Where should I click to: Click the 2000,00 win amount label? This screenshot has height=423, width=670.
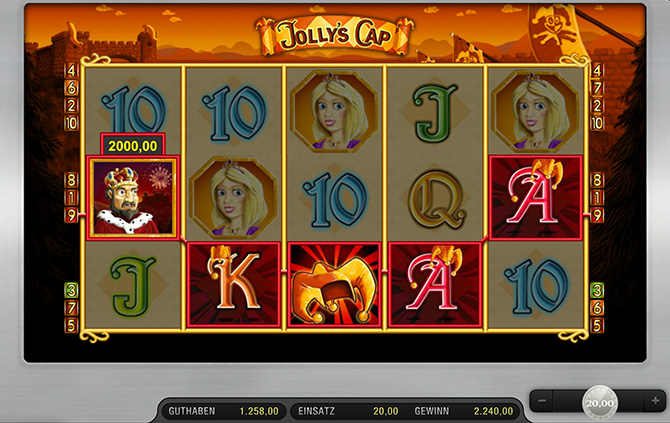[133, 146]
